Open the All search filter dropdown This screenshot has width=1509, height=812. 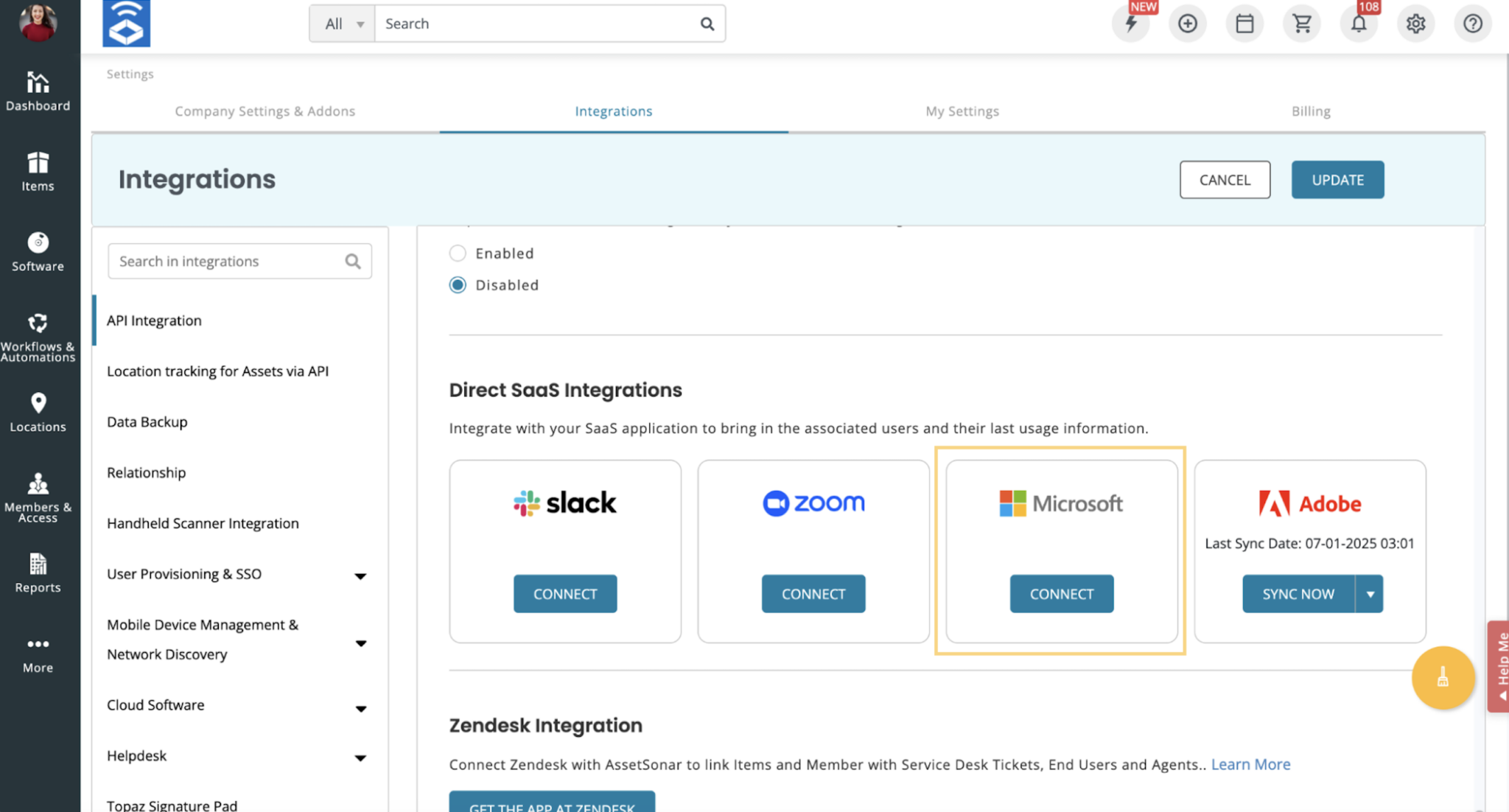click(341, 23)
